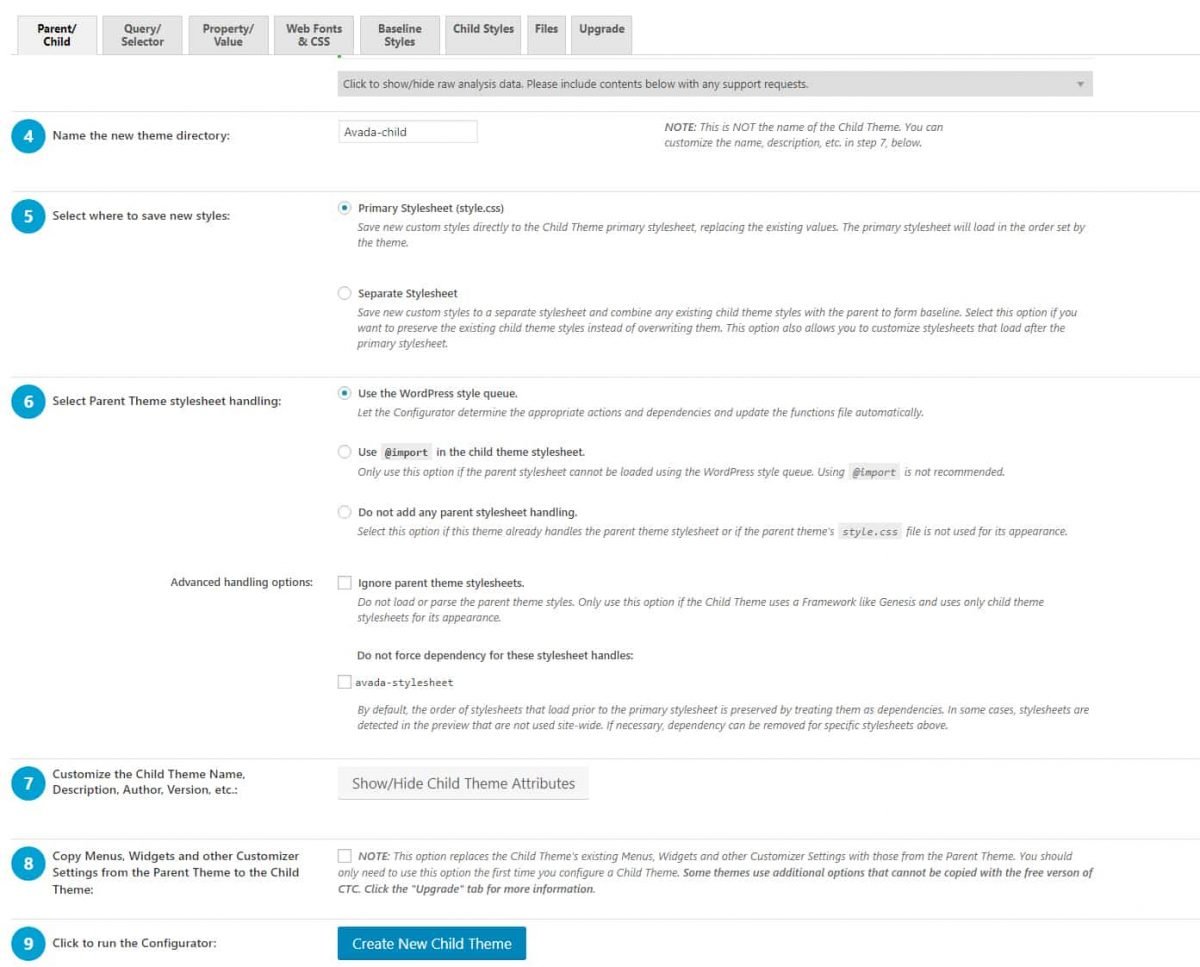Tick the copy Menus and Widgets checkbox
Image resolution: width=1200 pixels, height=967 pixels.
pyautogui.click(x=345, y=856)
